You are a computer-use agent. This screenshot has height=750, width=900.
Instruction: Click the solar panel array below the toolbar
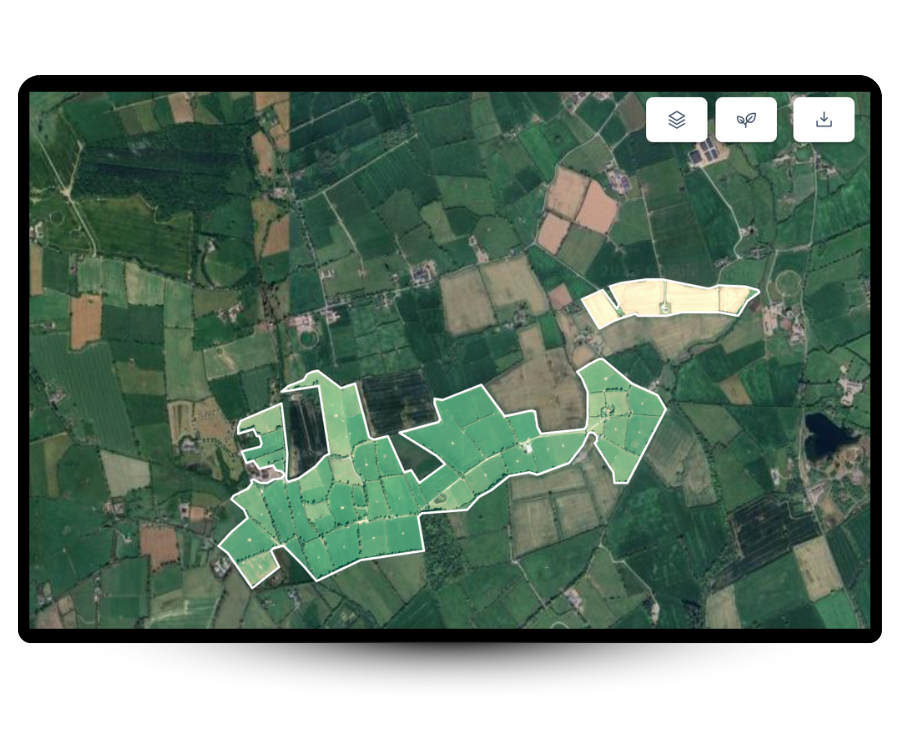click(709, 152)
